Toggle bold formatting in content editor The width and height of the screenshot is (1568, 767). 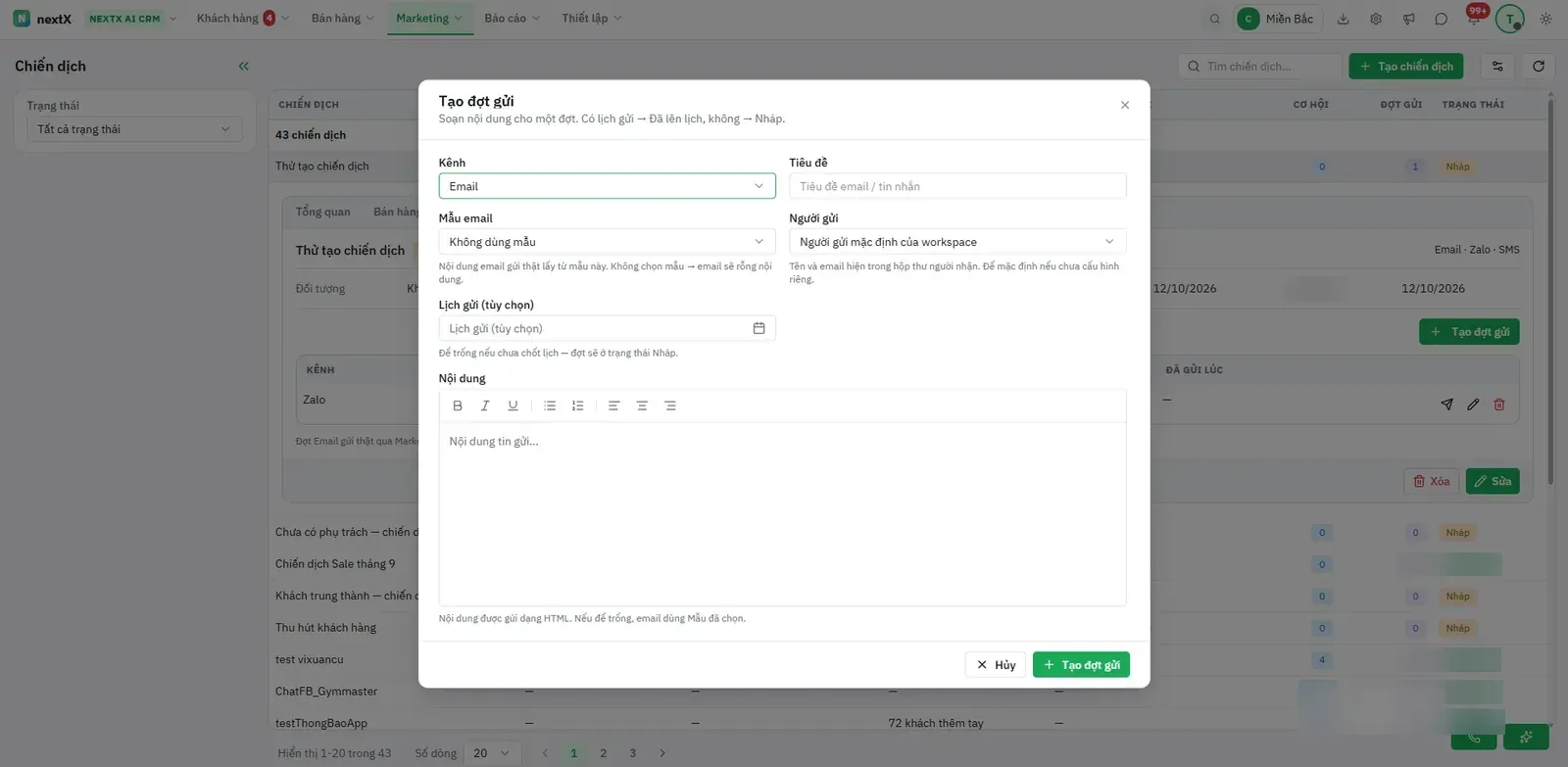(x=458, y=406)
